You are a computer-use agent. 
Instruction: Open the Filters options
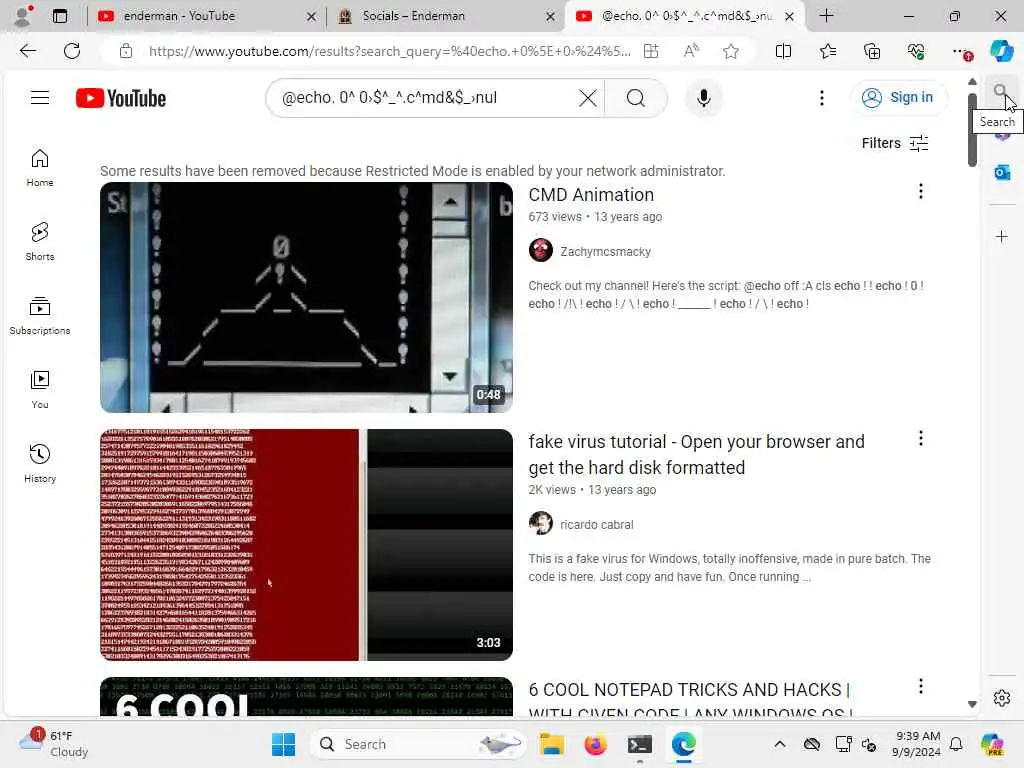click(895, 143)
